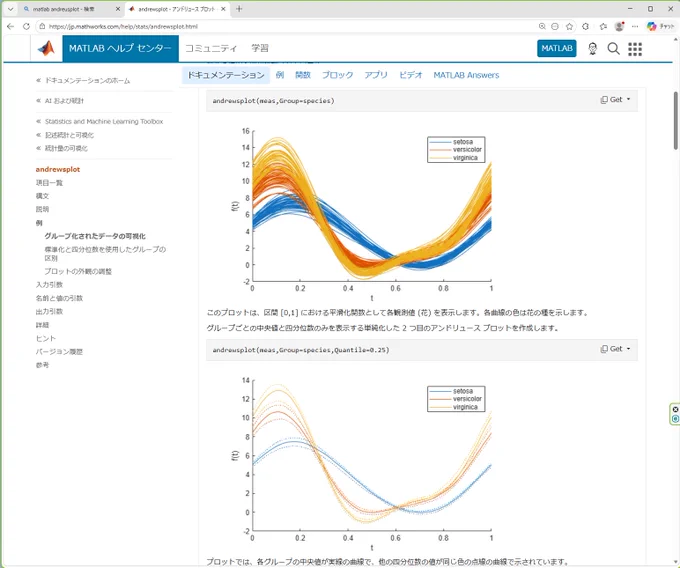The width and height of the screenshot is (680, 568).
Task: Copy icon for first andrewsplot code block
Action: click(604, 100)
